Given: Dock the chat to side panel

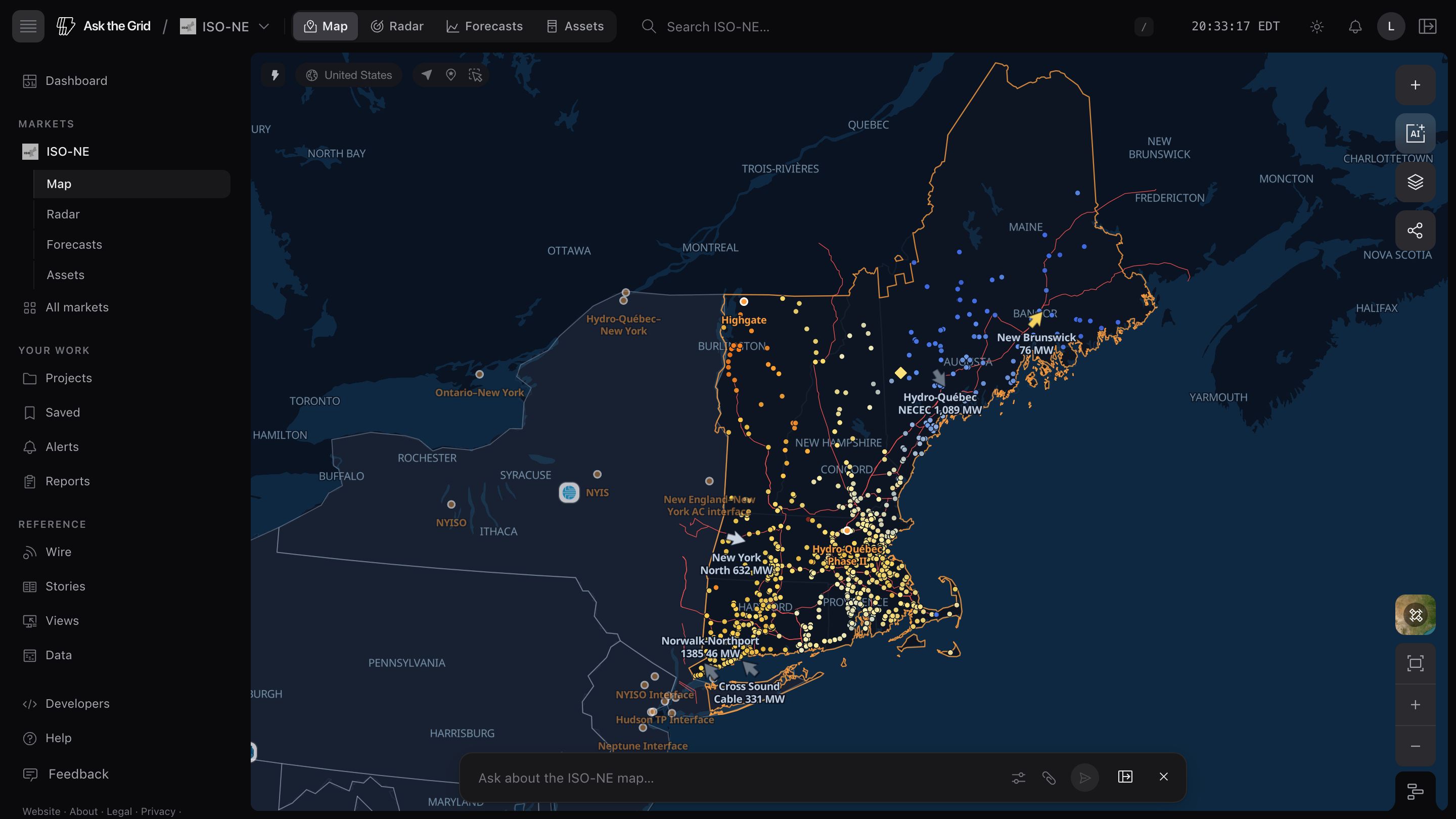Looking at the screenshot, I should coord(1125,777).
